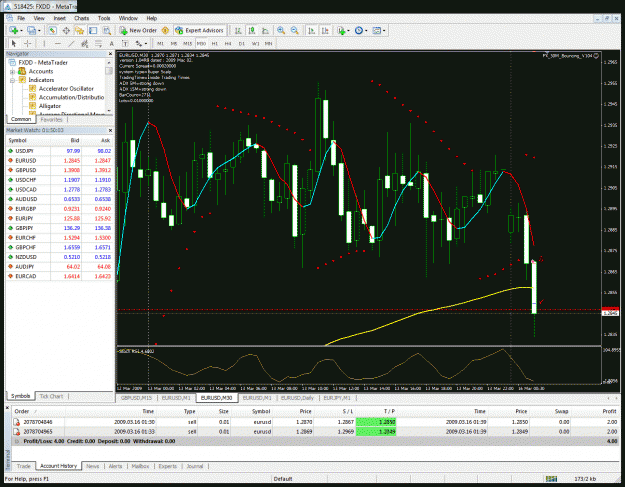625x487 pixels.
Task: Select the horizontal line drawing tool
Action: pyautogui.click(x=58, y=43)
